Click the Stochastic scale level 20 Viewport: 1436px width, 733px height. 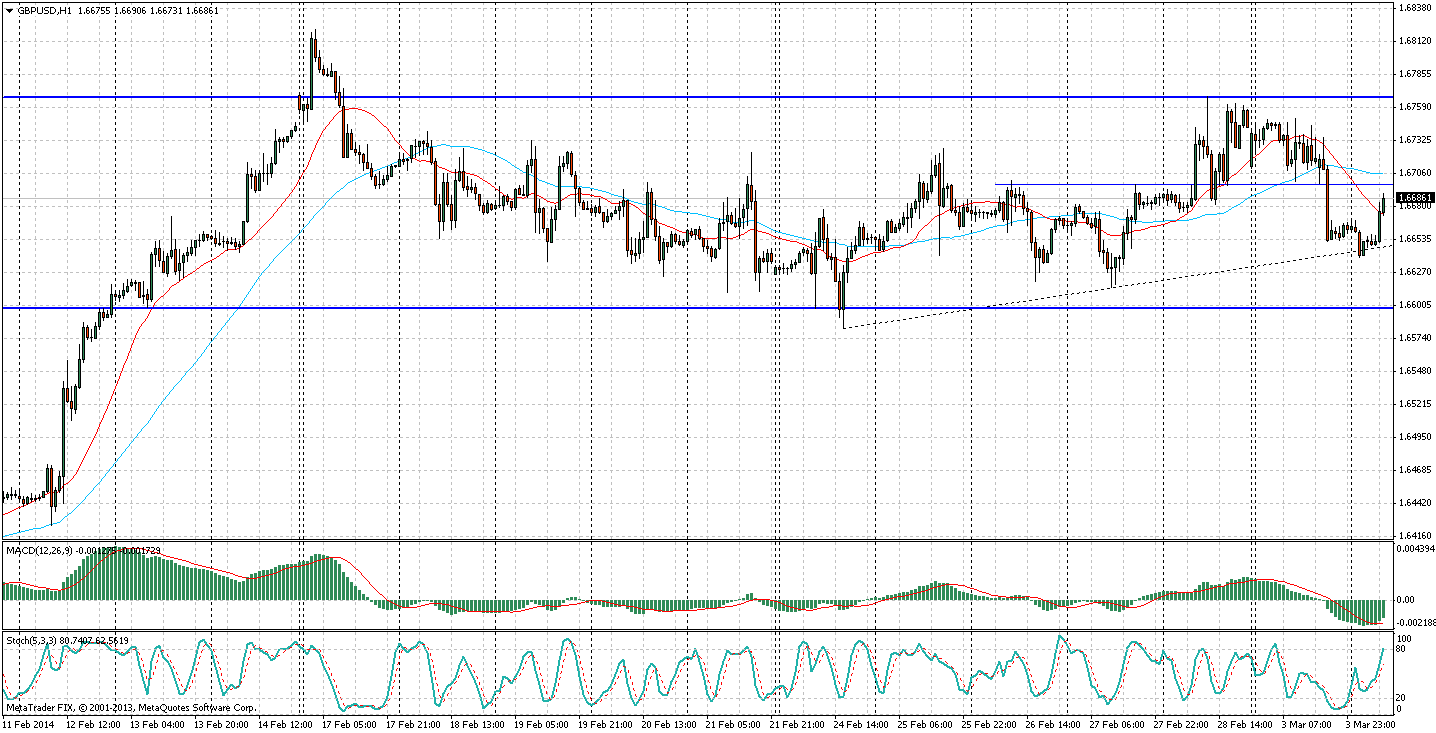pyautogui.click(x=1401, y=697)
